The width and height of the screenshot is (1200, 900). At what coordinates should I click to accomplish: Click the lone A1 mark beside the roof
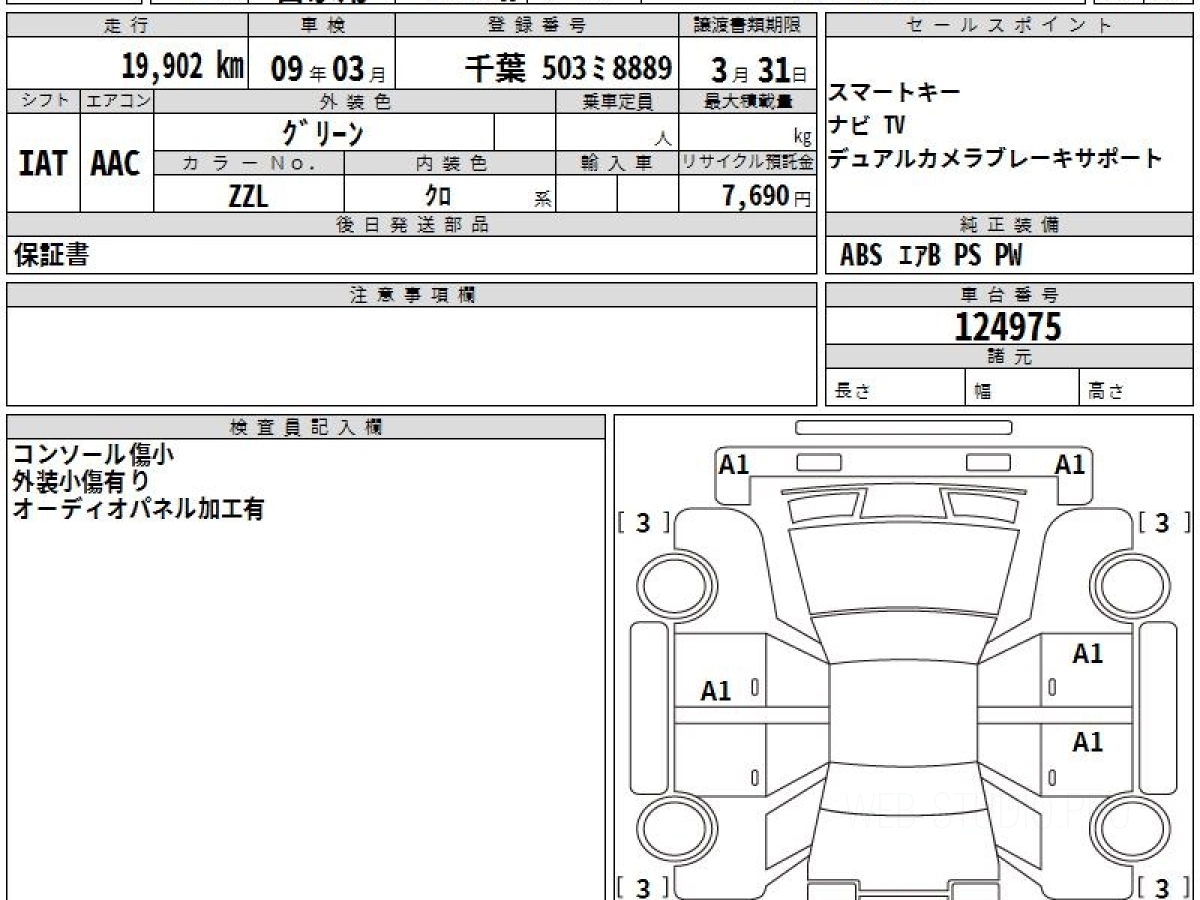click(x=716, y=691)
